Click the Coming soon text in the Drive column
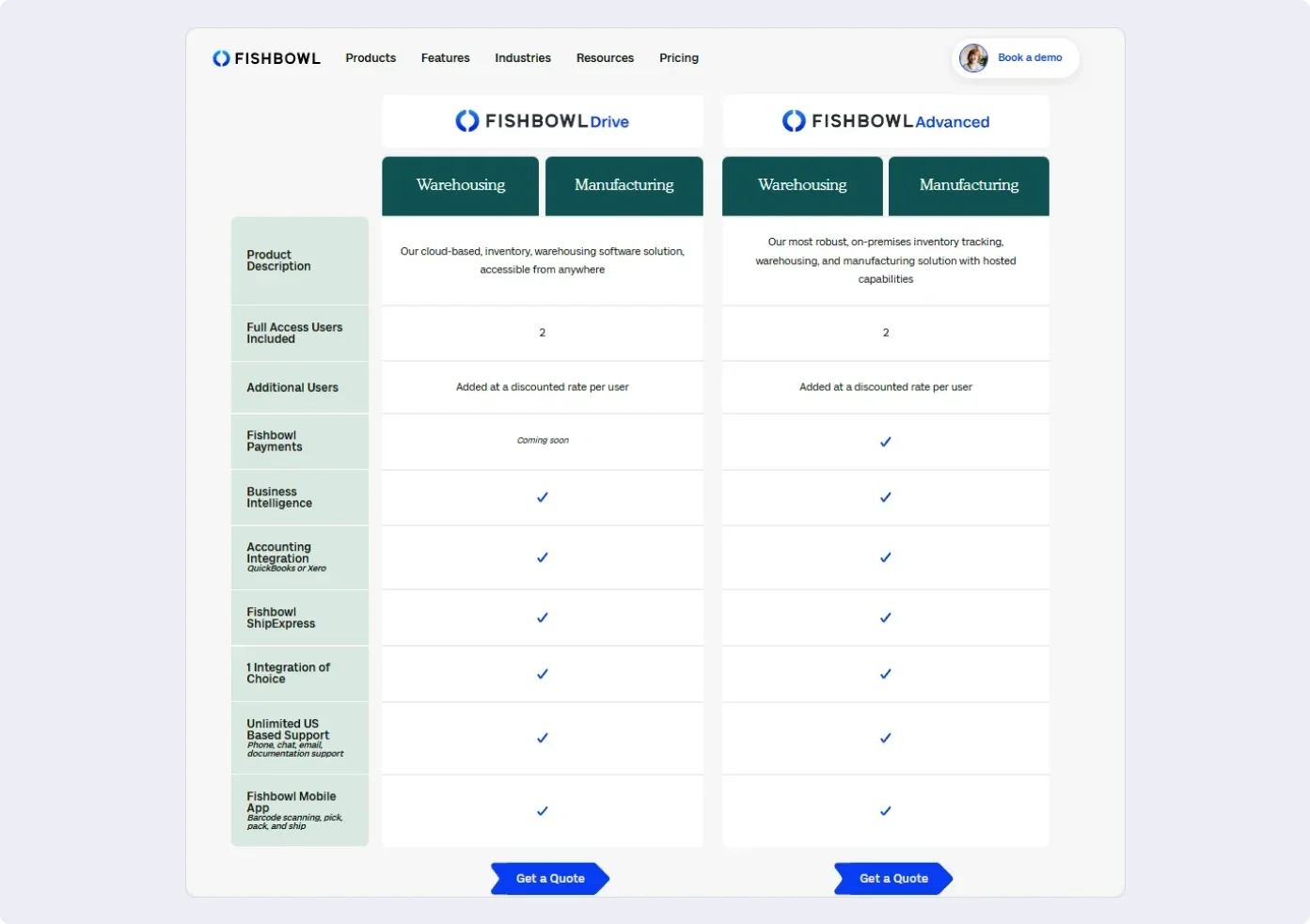This screenshot has width=1310, height=924. pos(543,440)
